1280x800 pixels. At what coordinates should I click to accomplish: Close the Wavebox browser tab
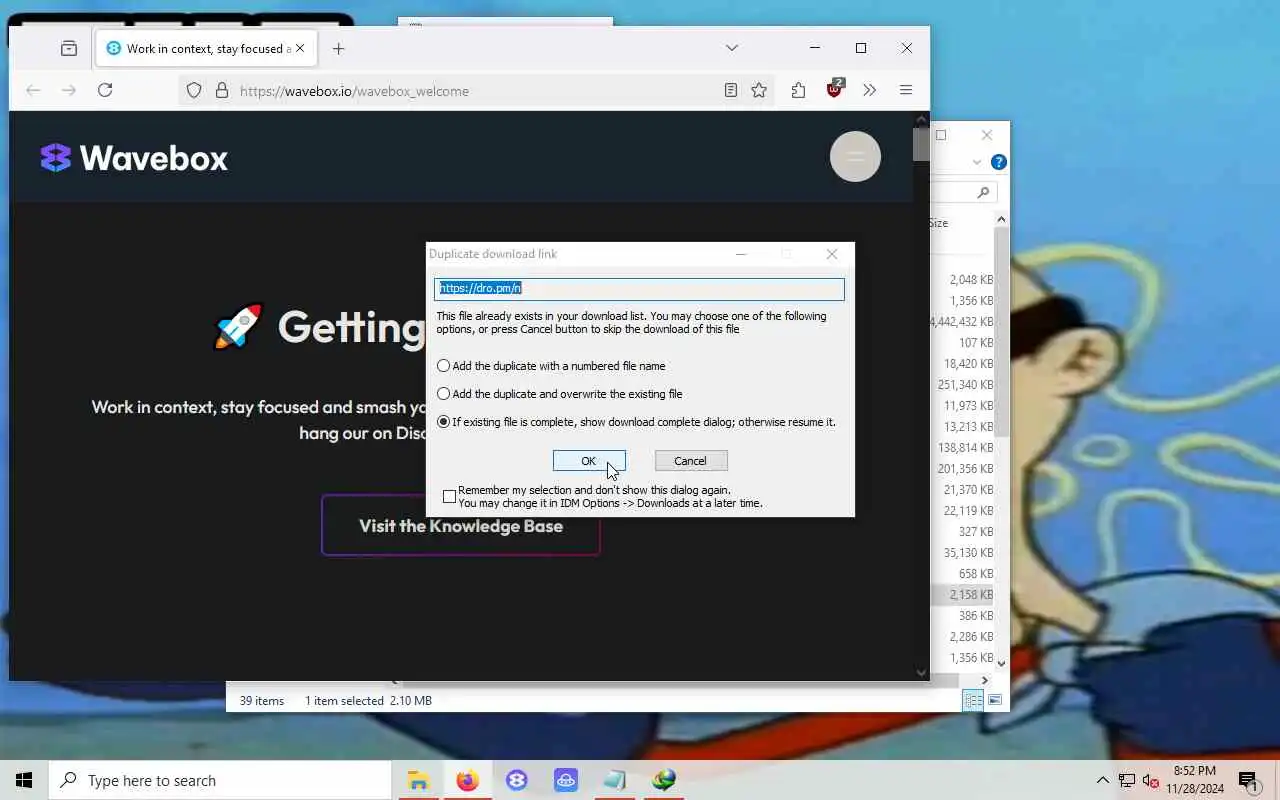pos(300,48)
